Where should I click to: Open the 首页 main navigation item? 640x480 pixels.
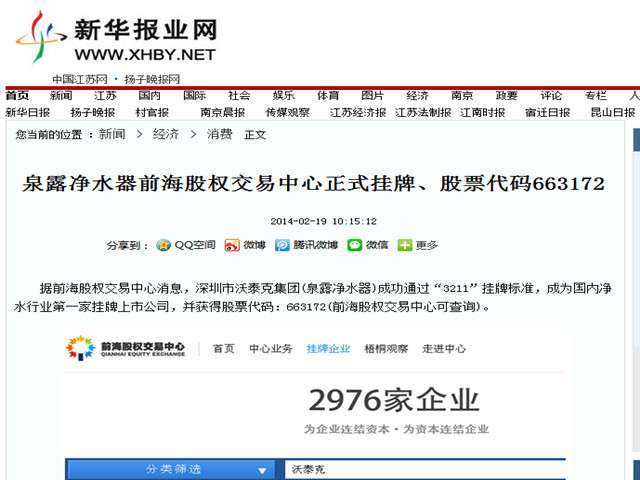coord(17,96)
